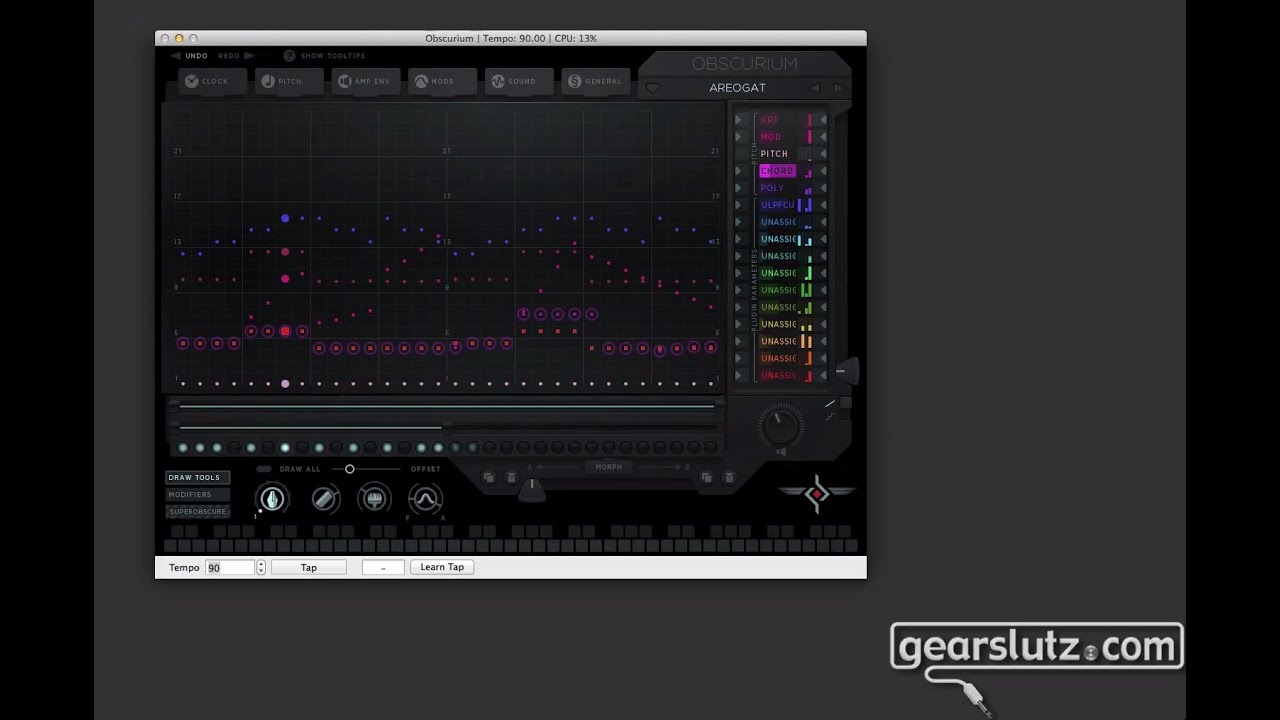The width and height of the screenshot is (1280, 720).
Task: Switch to the Draw Tools section
Action: click(x=197, y=477)
